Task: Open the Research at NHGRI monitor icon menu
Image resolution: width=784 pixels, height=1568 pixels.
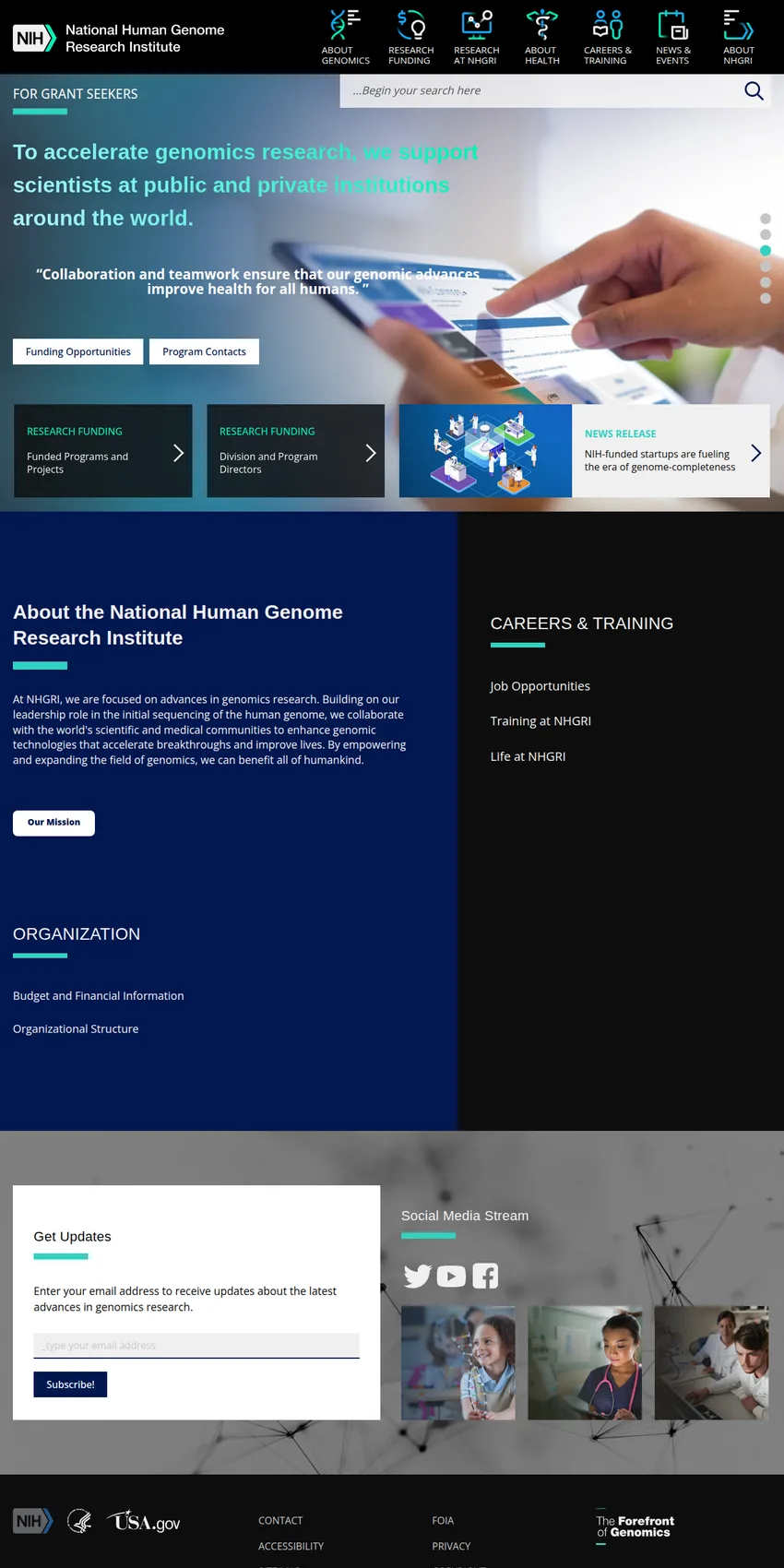Action: [x=477, y=24]
